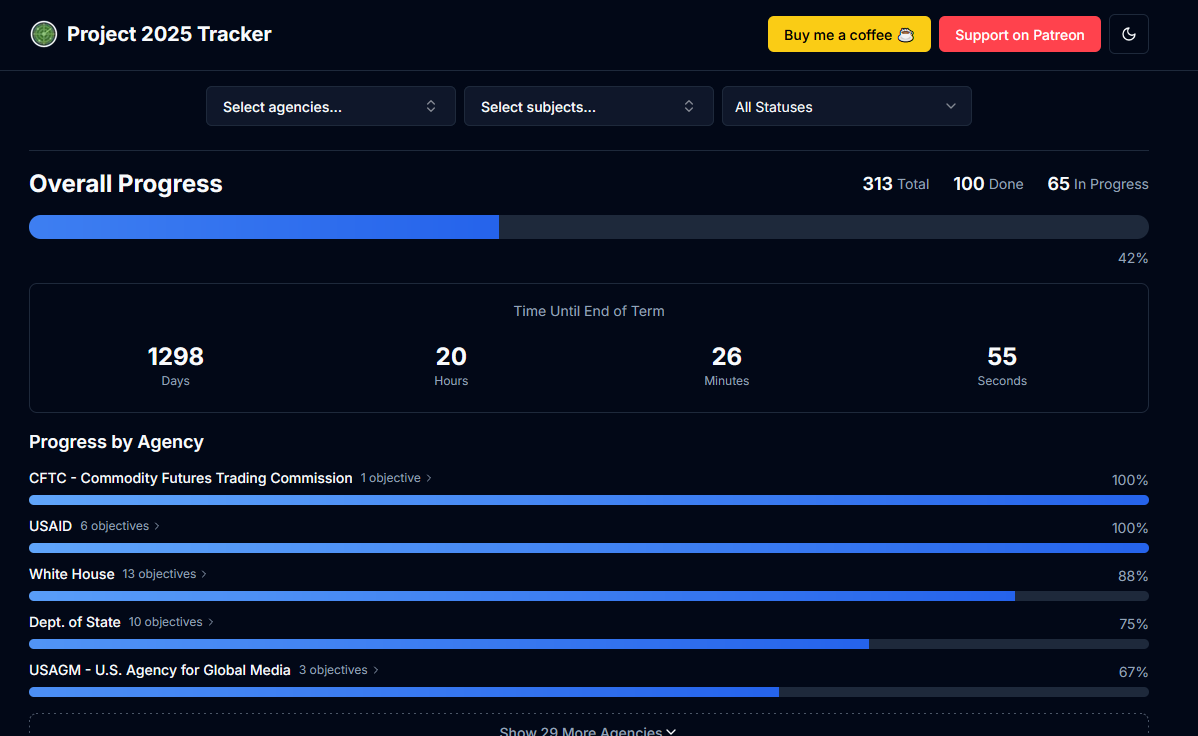This screenshot has height=736, width=1198.
Task: Click the White House progress bar
Action: pos(588,596)
